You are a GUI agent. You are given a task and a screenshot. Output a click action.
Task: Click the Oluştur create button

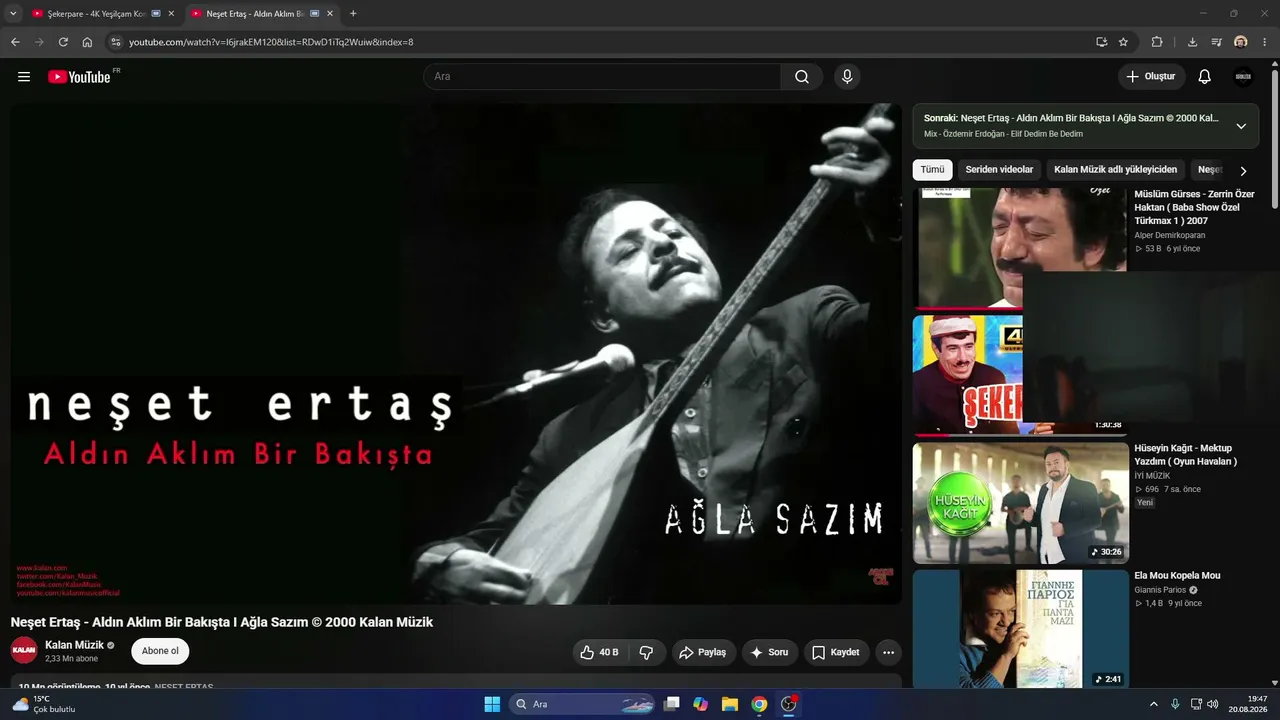coord(1151,77)
